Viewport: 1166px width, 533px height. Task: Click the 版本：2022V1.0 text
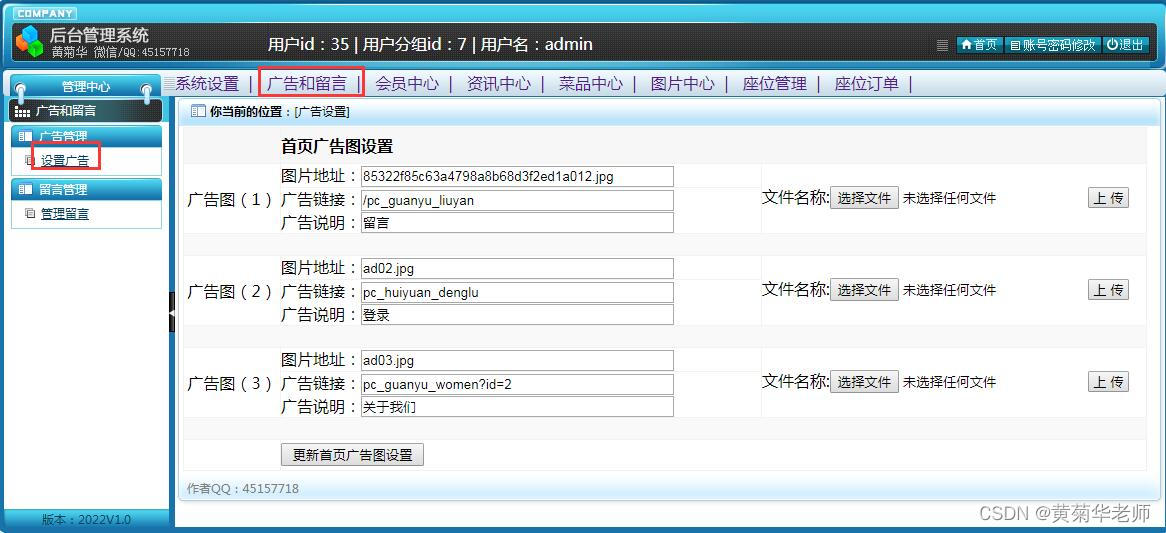pos(86,520)
